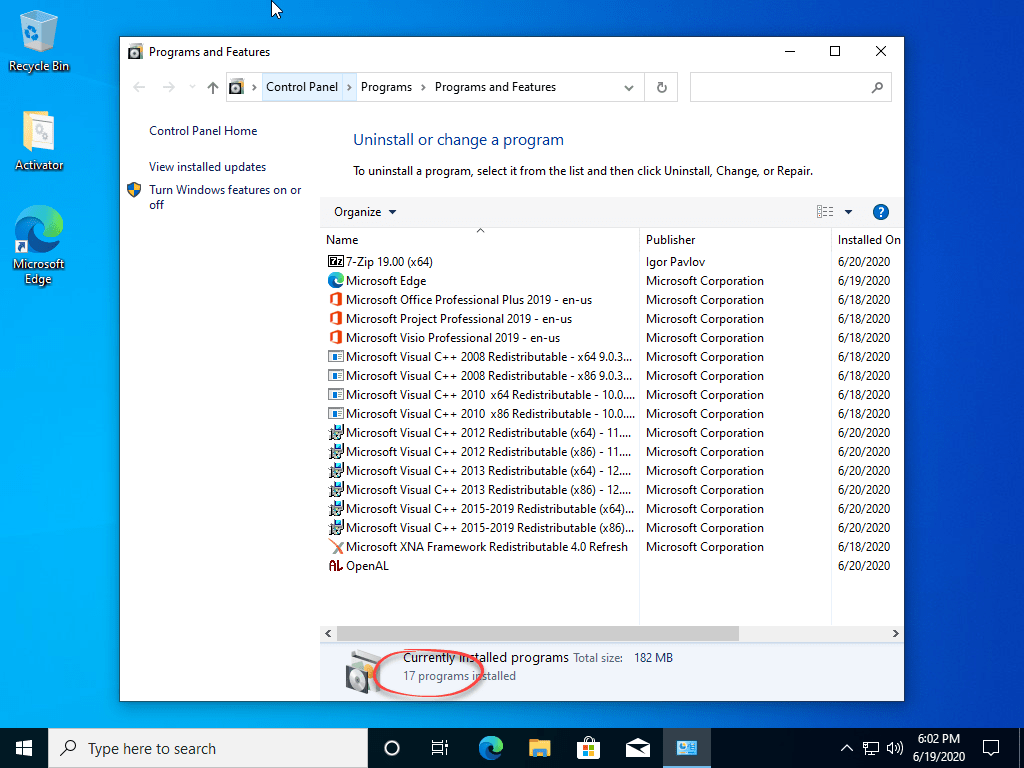Select the OpenAL program icon
Screen dimensions: 1024x768
pyautogui.click(x=336, y=566)
